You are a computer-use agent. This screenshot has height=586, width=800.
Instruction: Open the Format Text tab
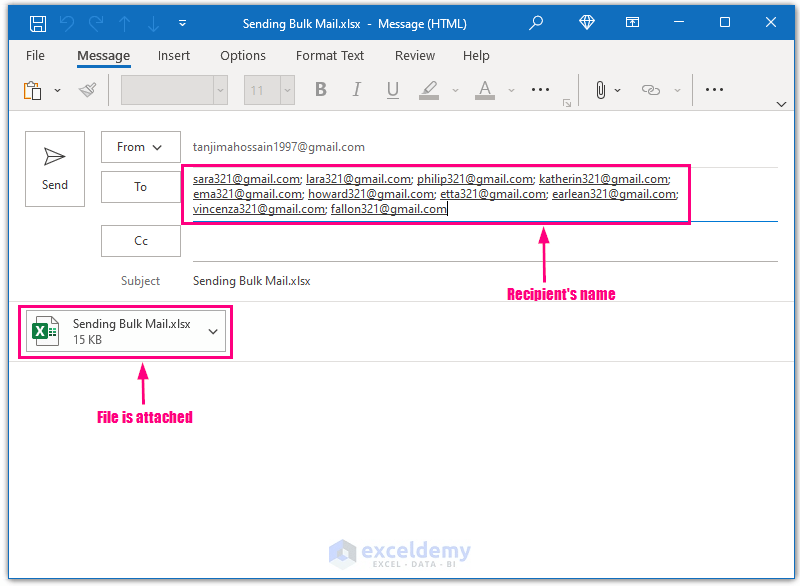pos(330,56)
